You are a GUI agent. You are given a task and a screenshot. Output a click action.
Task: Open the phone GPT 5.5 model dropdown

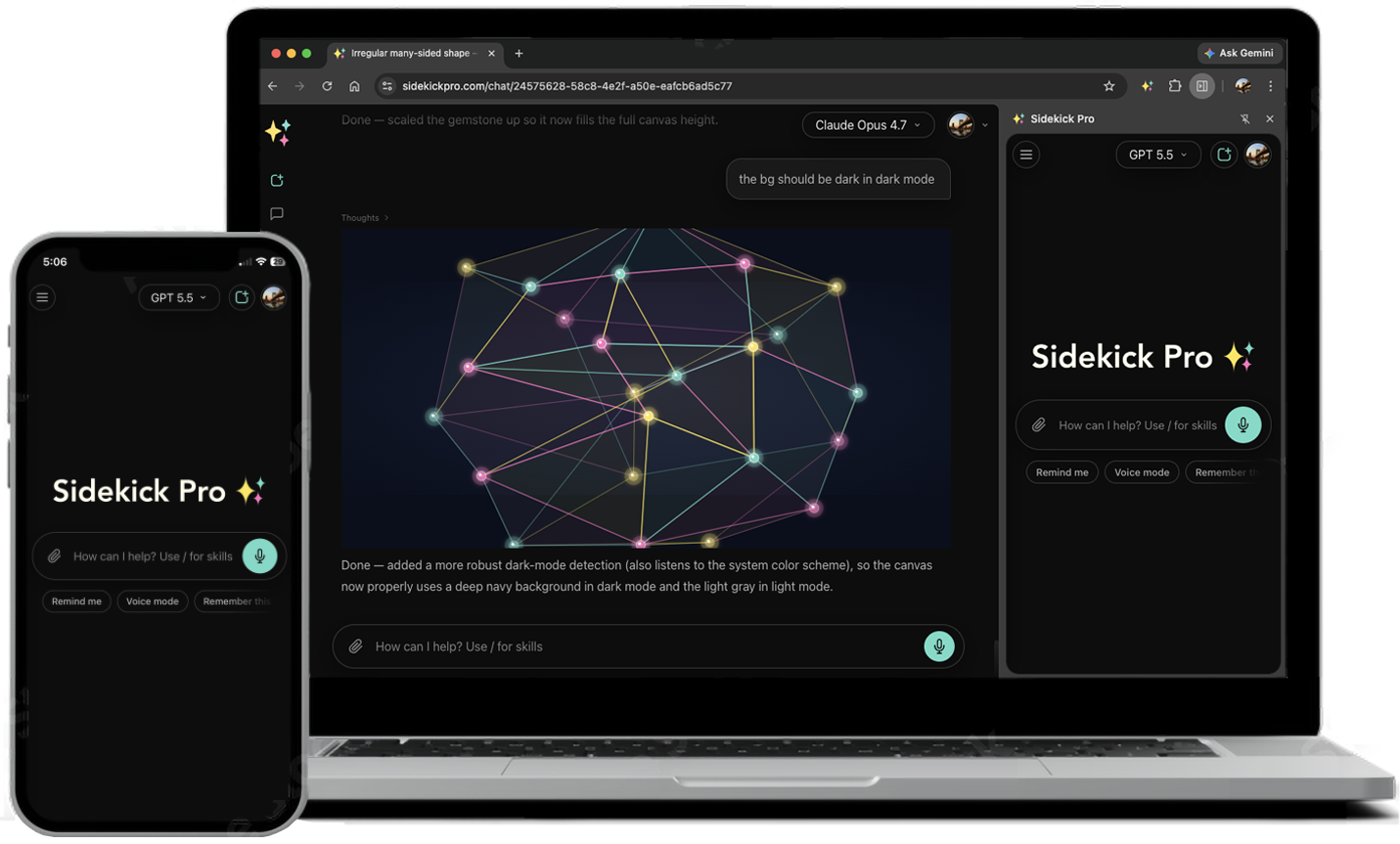179,297
